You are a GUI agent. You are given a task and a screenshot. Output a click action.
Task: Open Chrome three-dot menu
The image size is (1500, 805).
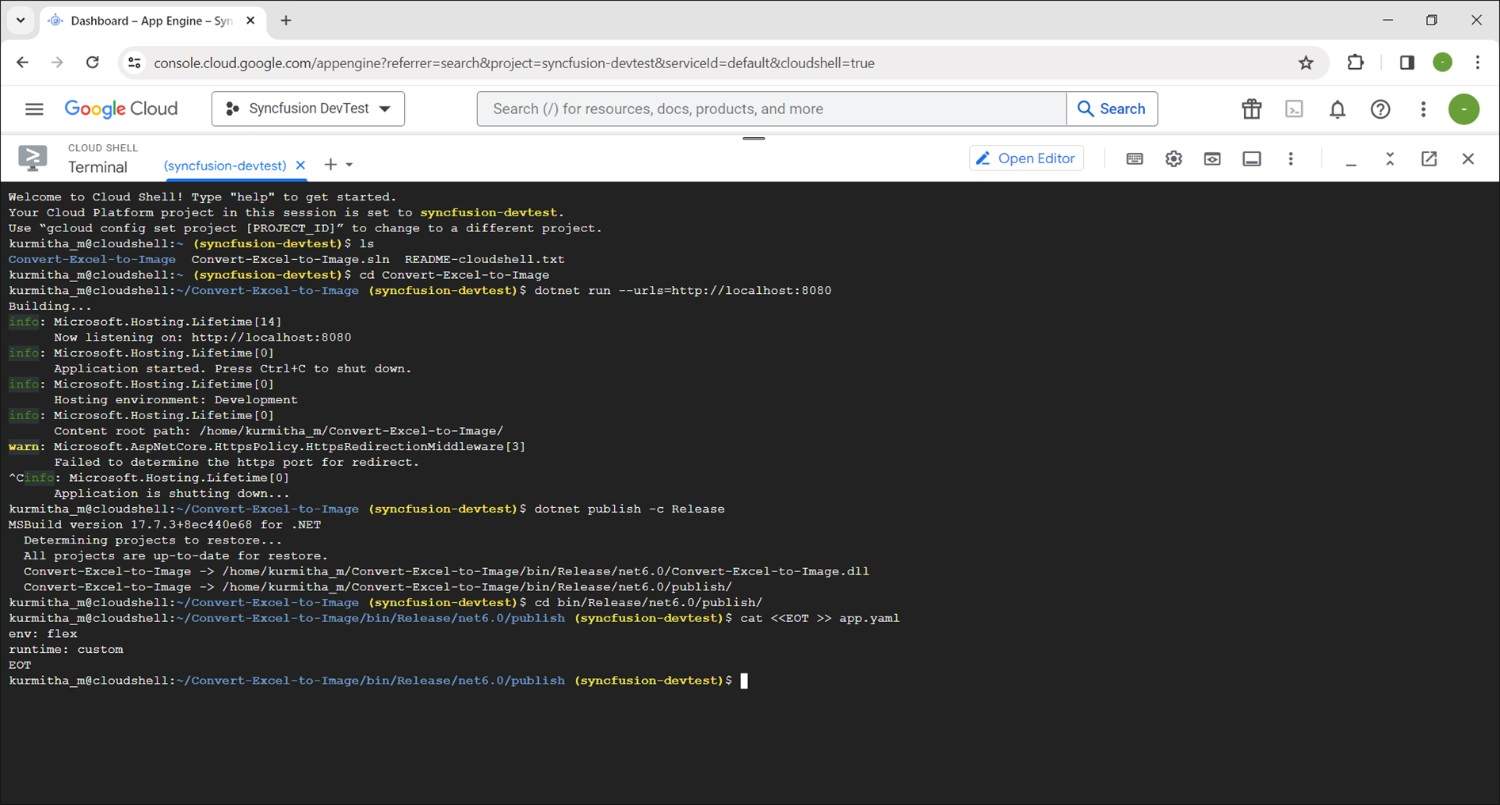point(1477,62)
